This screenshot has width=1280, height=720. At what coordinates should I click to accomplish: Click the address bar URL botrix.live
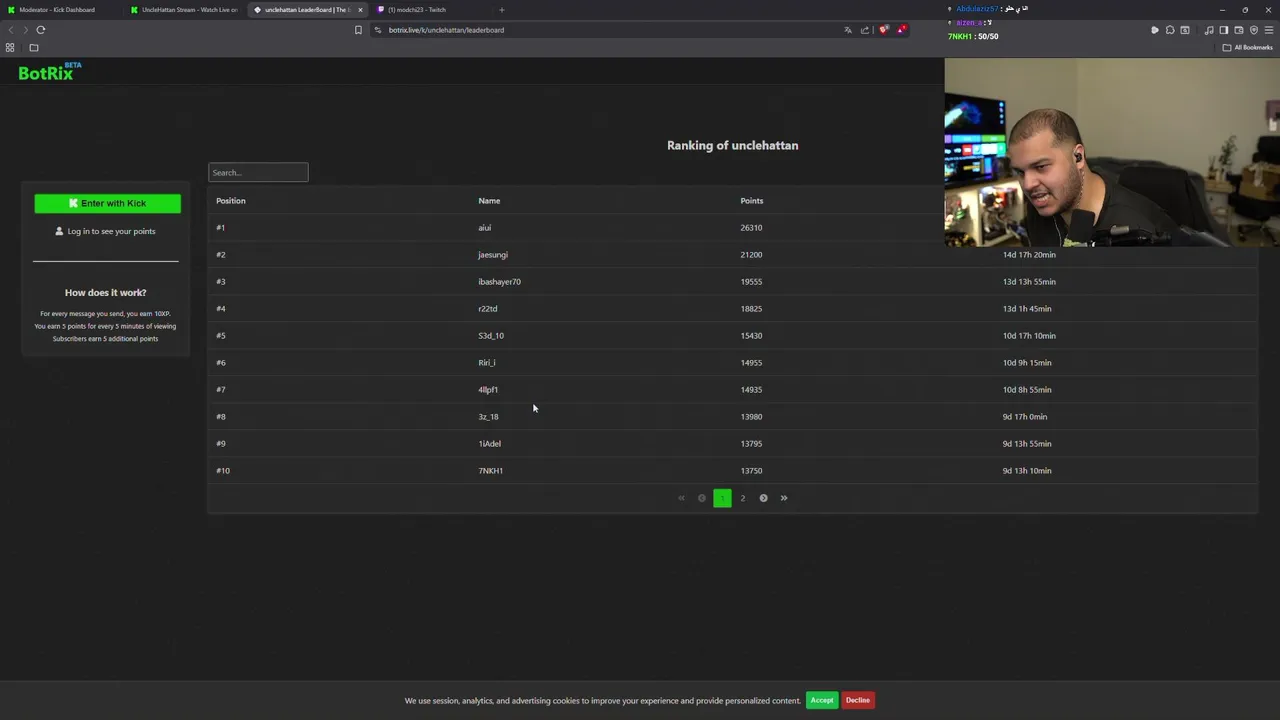(x=446, y=30)
